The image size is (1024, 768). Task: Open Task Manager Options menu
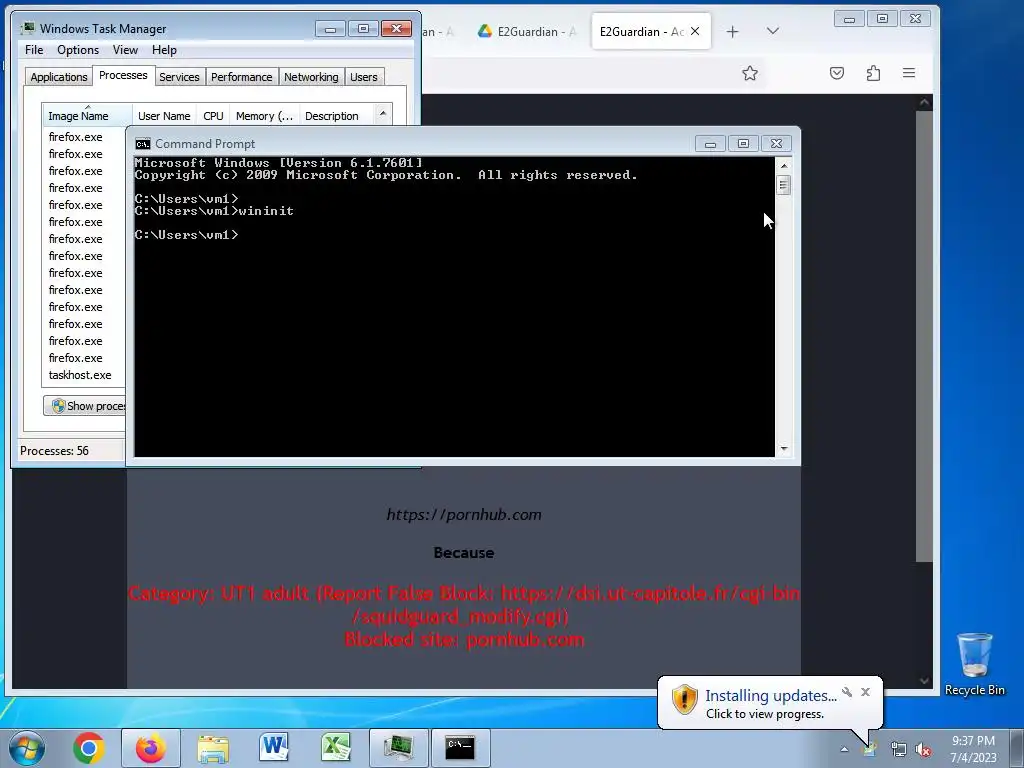pyautogui.click(x=78, y=50)
